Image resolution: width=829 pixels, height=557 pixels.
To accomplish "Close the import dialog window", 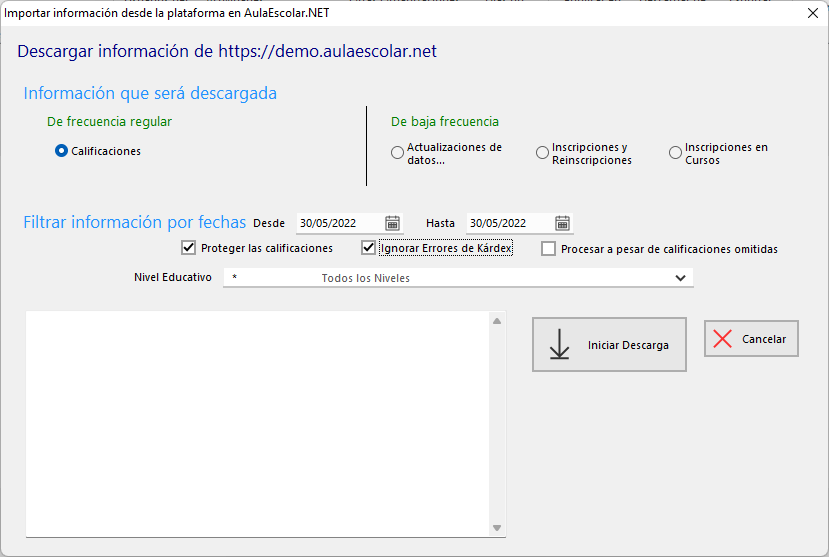I will (x=812, y=13).
